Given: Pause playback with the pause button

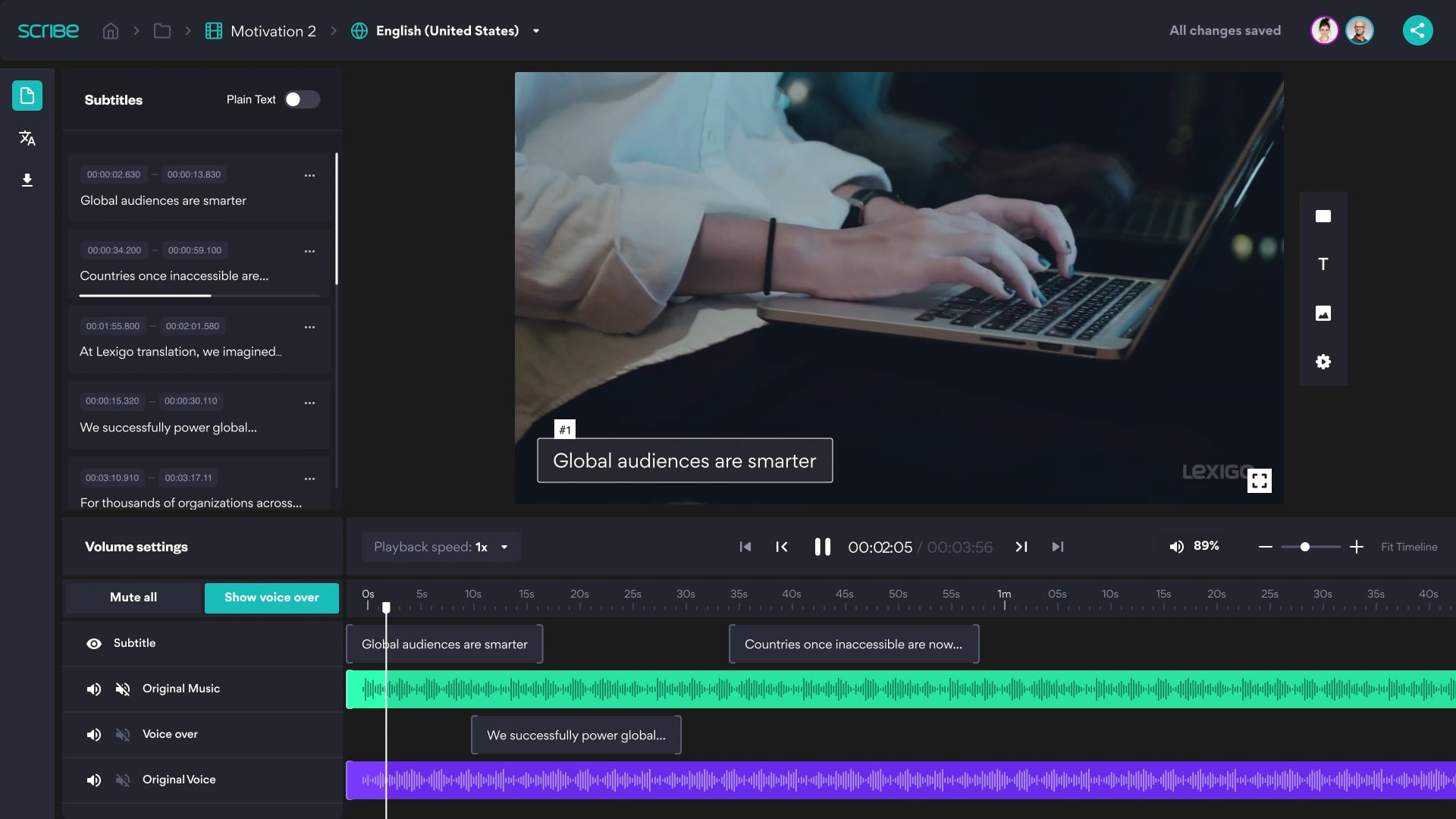Looking at the screenshot, I should (823, 546).
